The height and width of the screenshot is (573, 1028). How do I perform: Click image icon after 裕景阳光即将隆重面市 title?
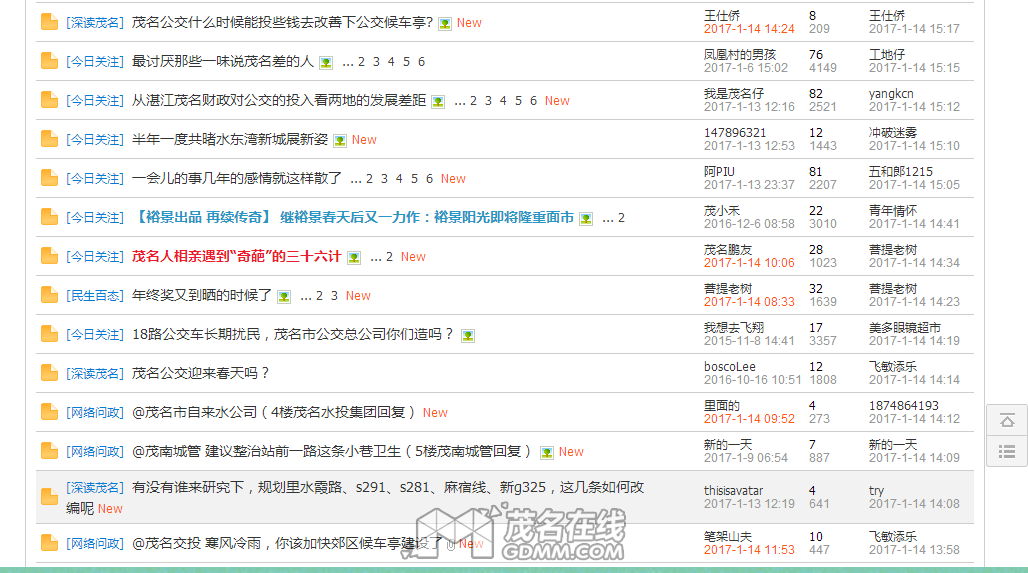[x=586, y=218]
